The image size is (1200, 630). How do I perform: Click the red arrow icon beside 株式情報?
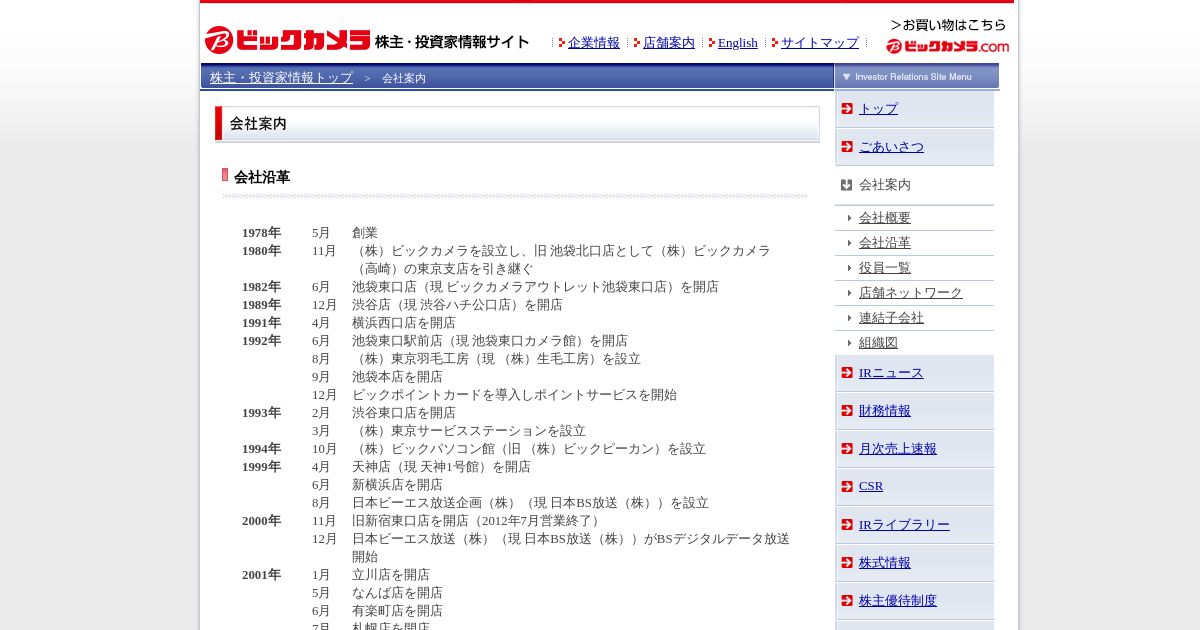(x=847, y=563)
